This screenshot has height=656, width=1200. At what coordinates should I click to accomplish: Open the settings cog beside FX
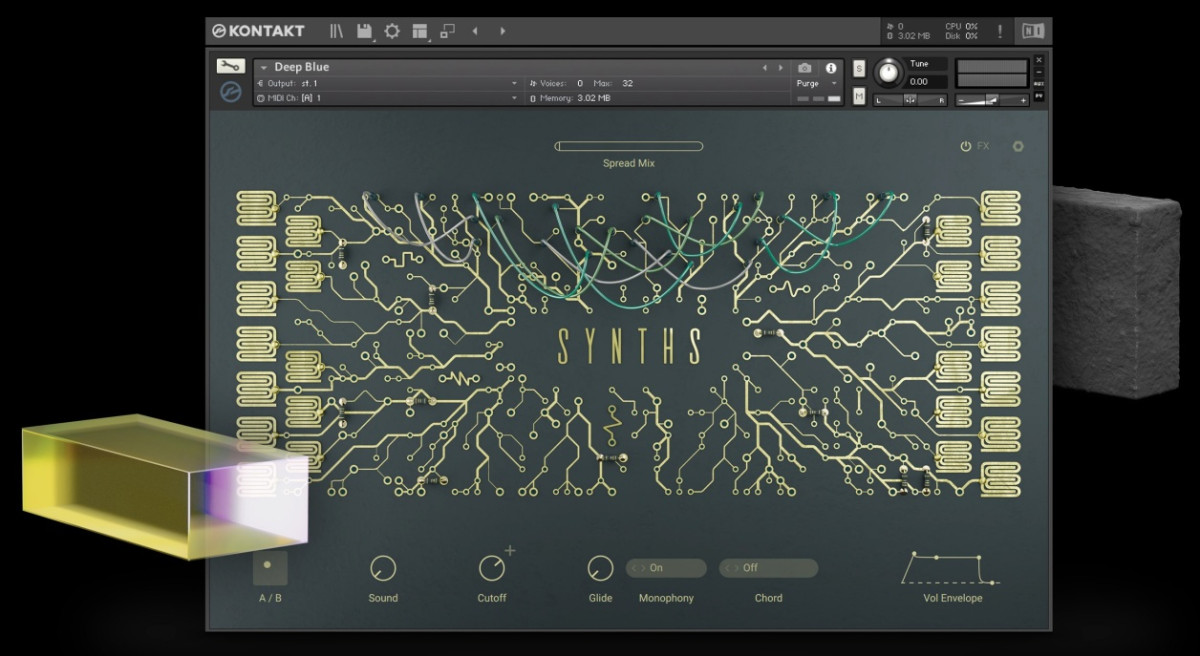point(1018,146)
